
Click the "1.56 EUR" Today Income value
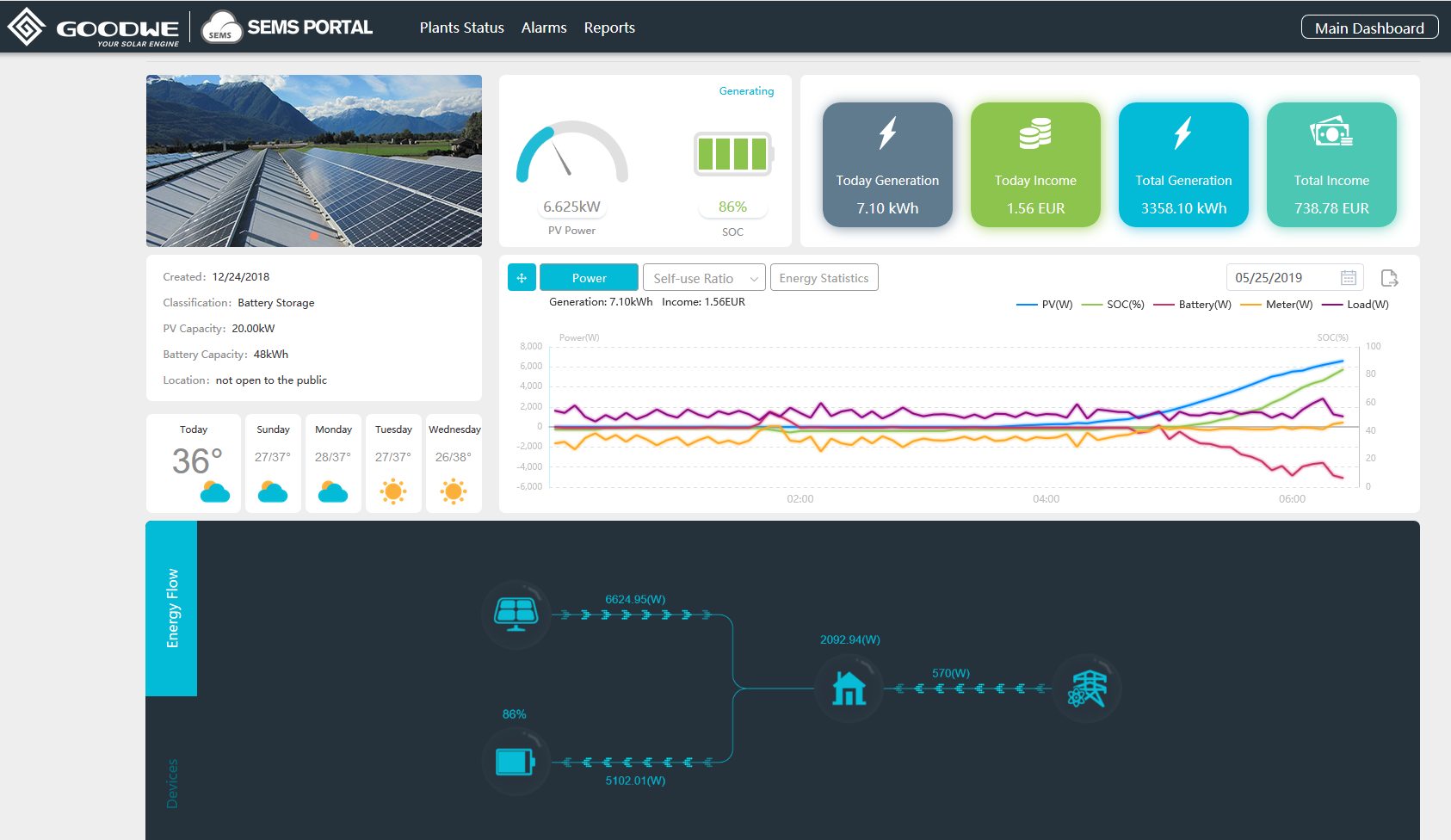click(1035, 208)
